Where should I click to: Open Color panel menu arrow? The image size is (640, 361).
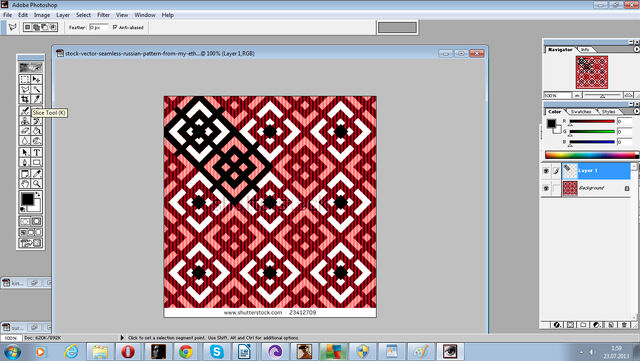[x=636, y=111]
